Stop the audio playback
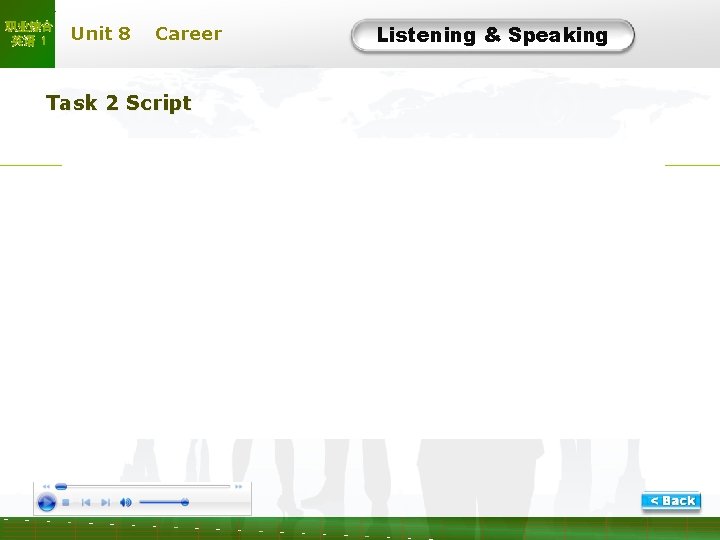The height and width of the screenshot is (540, 720). (x=66, y=503)
